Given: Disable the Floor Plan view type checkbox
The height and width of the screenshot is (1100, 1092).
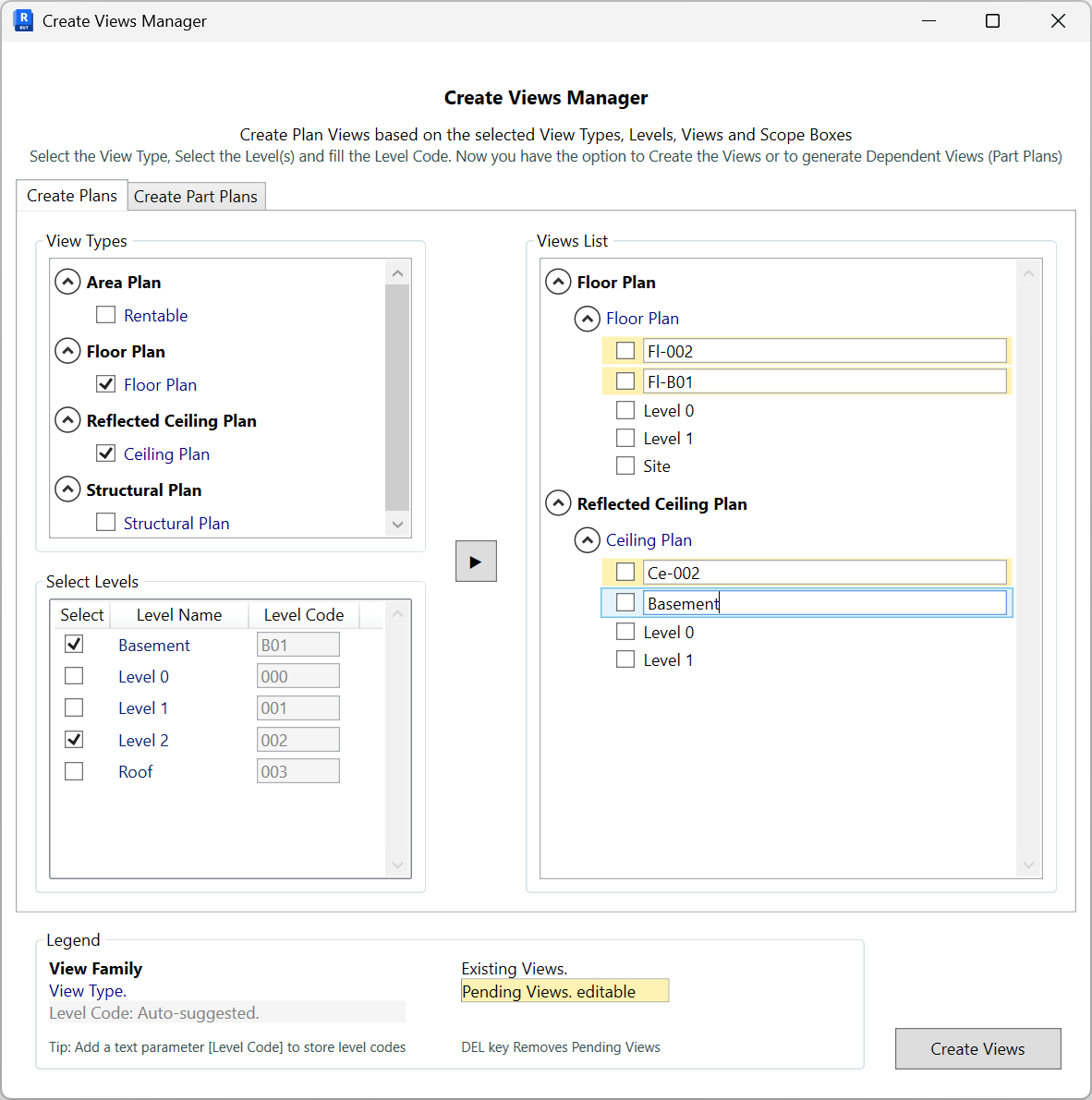Looking at the screenshot, I should [x=105, y=383].
